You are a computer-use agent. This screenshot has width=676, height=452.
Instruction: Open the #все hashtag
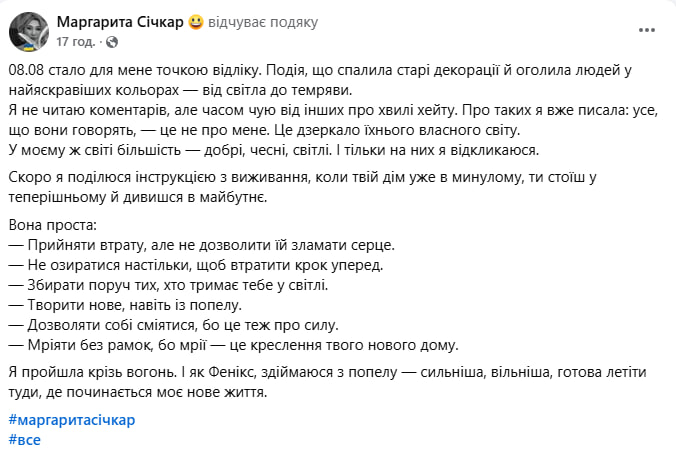click(x=24, y=439)
